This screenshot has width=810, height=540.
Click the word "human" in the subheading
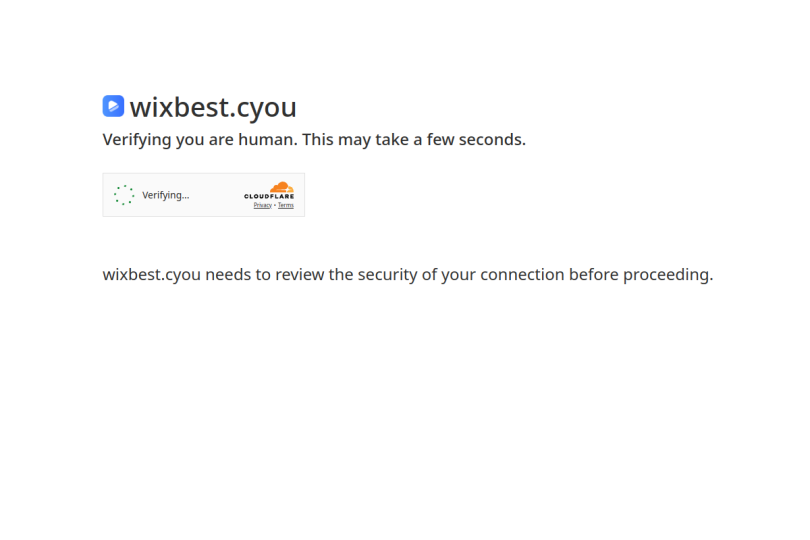tap(266, 140)
